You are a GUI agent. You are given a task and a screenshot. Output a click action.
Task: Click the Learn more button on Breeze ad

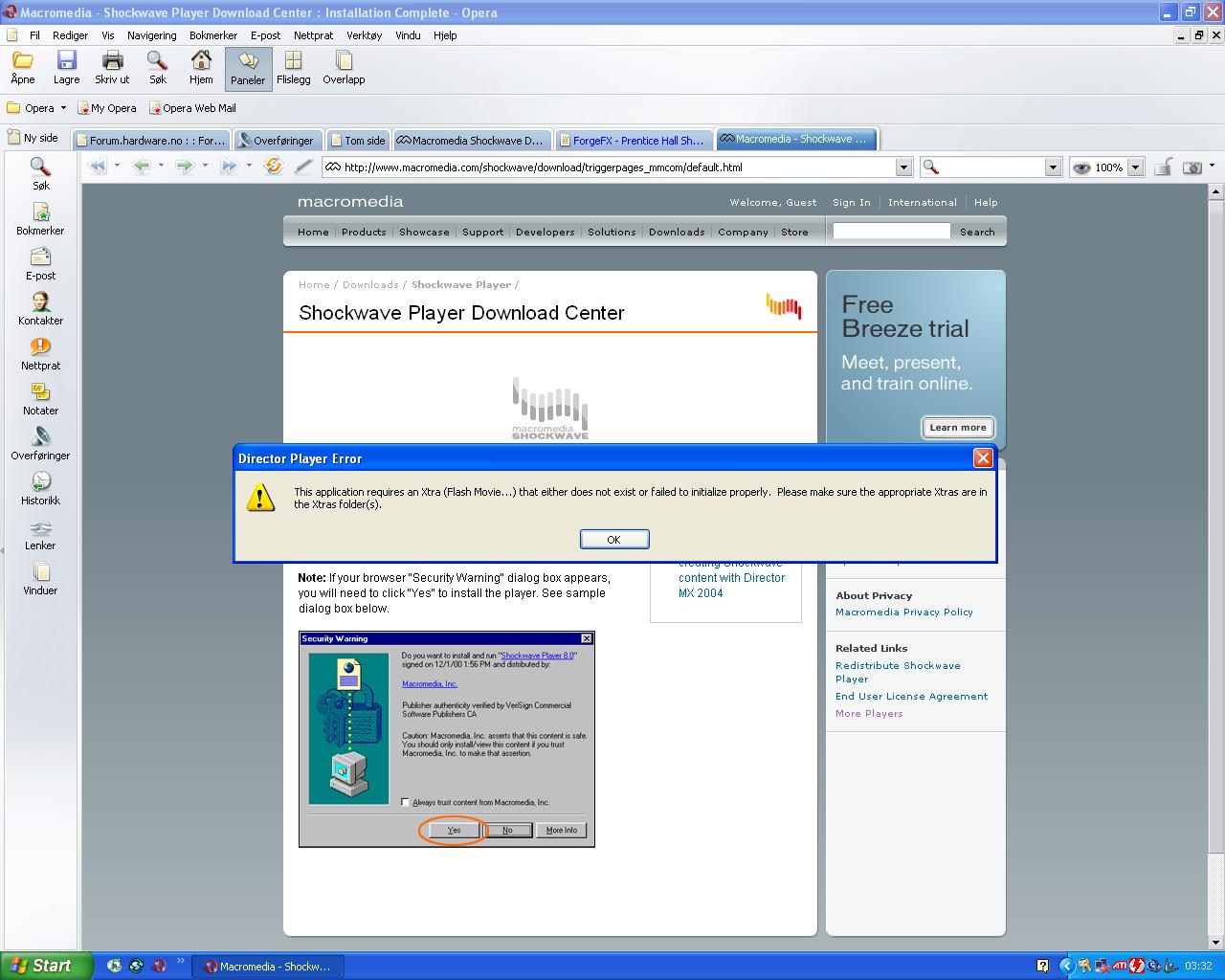[957, 428]
